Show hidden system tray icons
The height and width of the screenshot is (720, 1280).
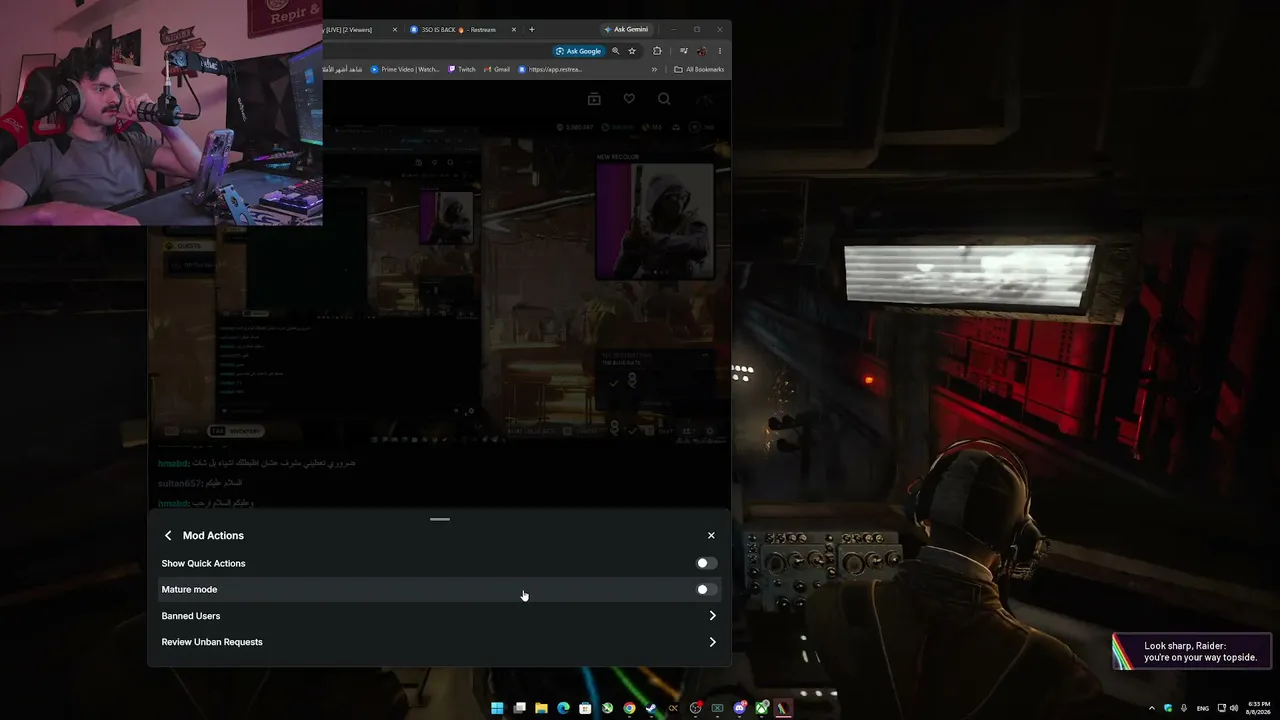pyautogui.click(x=1151, y=708)
